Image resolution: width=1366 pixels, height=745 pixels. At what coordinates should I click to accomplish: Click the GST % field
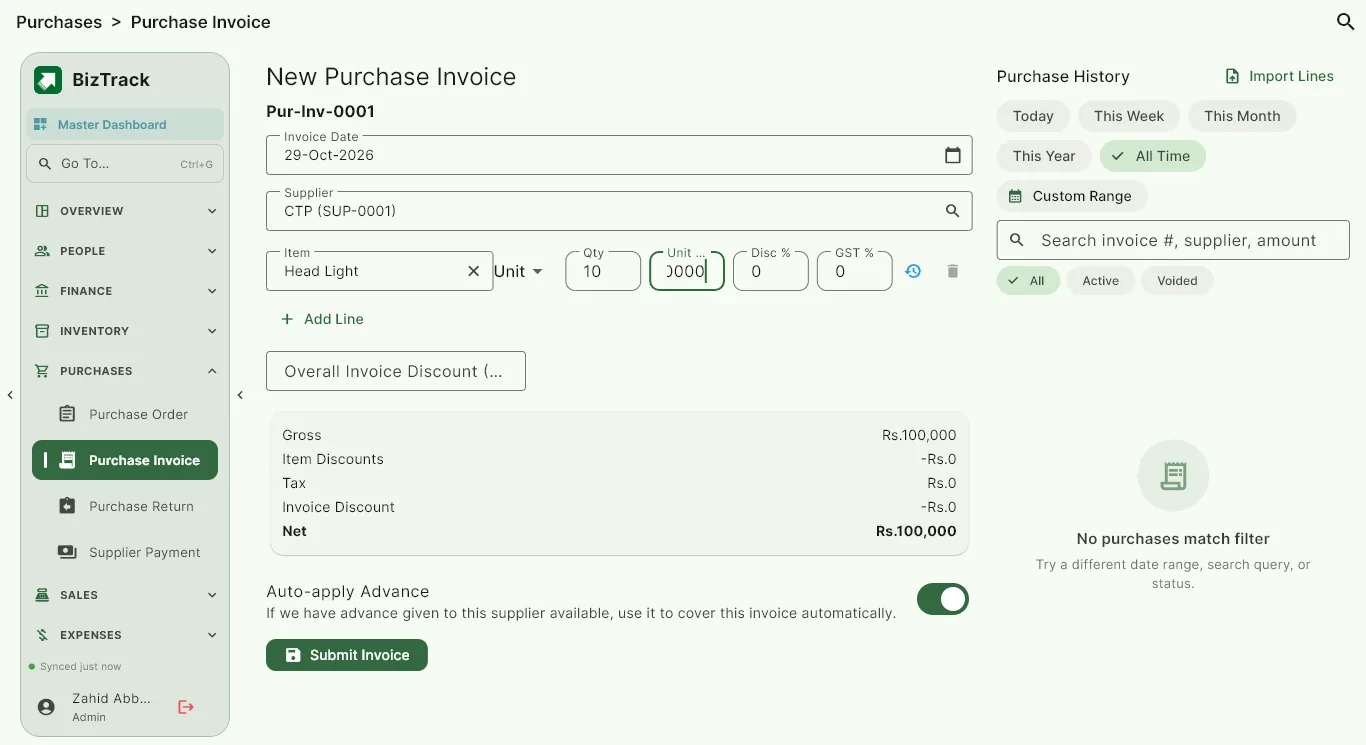855,271
